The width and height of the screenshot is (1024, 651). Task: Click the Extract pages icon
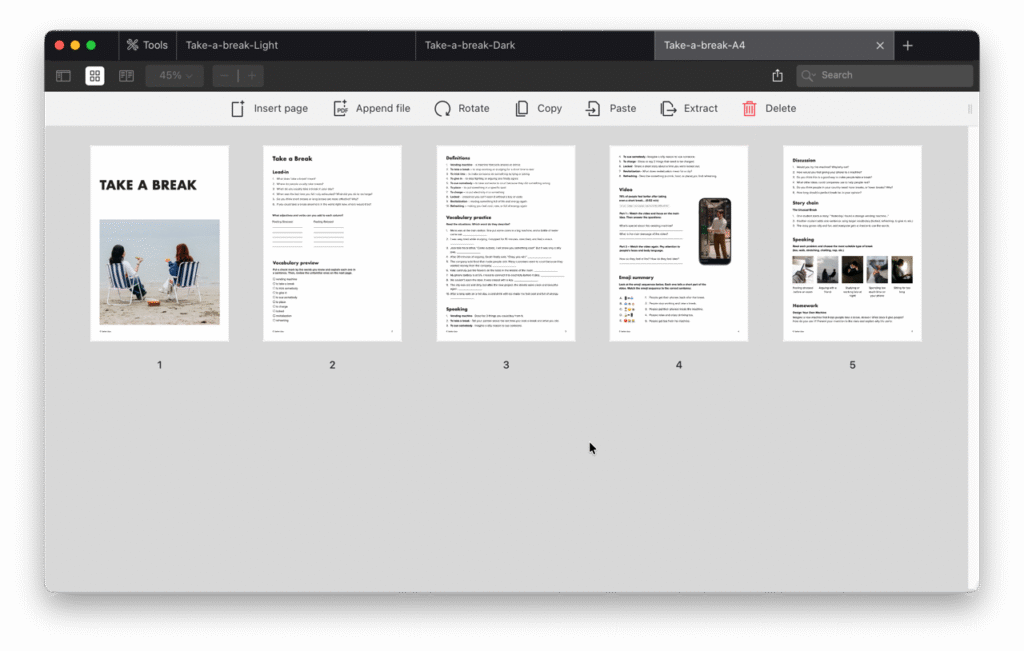tap(669, 108)
